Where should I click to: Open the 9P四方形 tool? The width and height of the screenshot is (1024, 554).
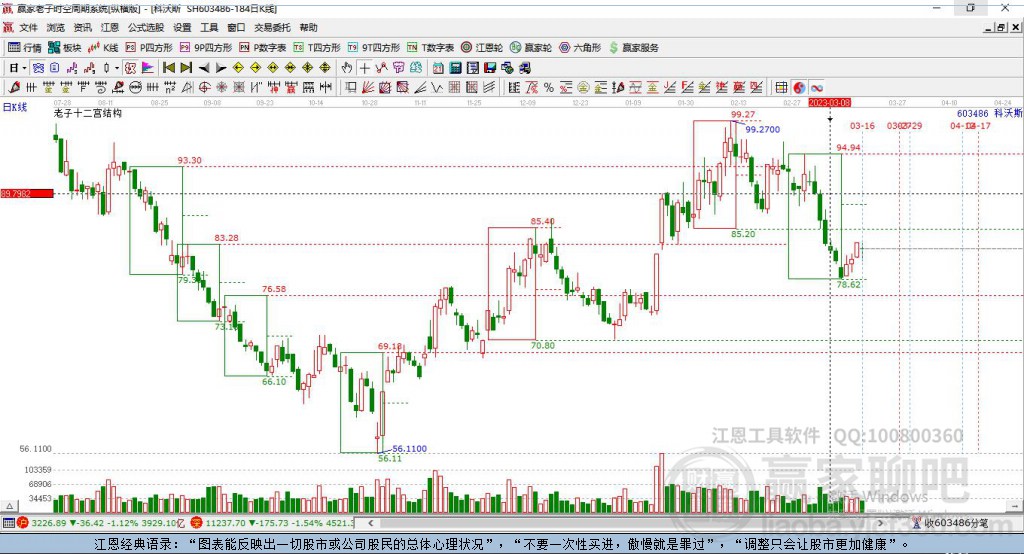click(206, 48)
